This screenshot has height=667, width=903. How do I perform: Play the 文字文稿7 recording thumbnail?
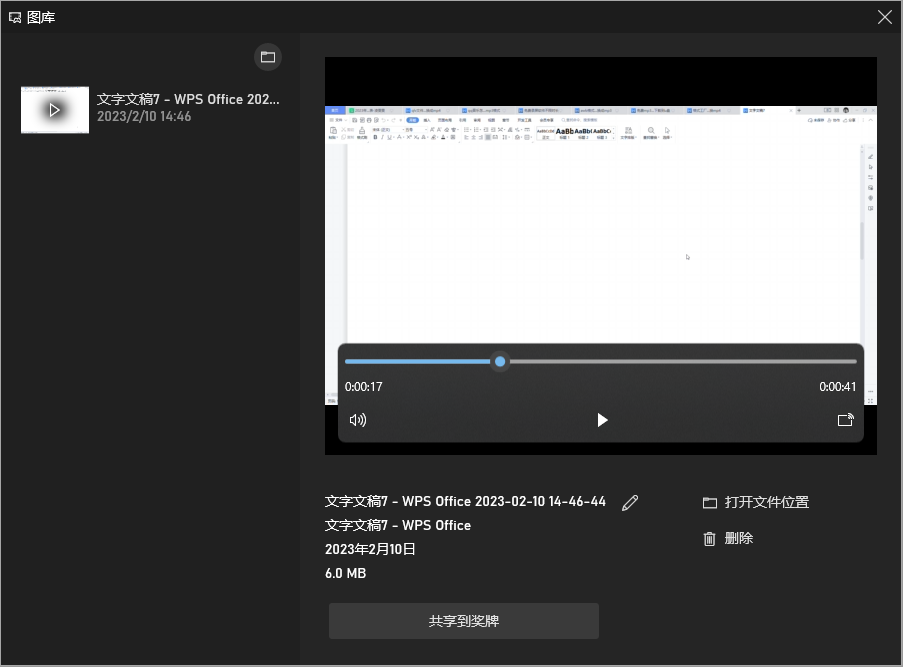tap(55, 110)
